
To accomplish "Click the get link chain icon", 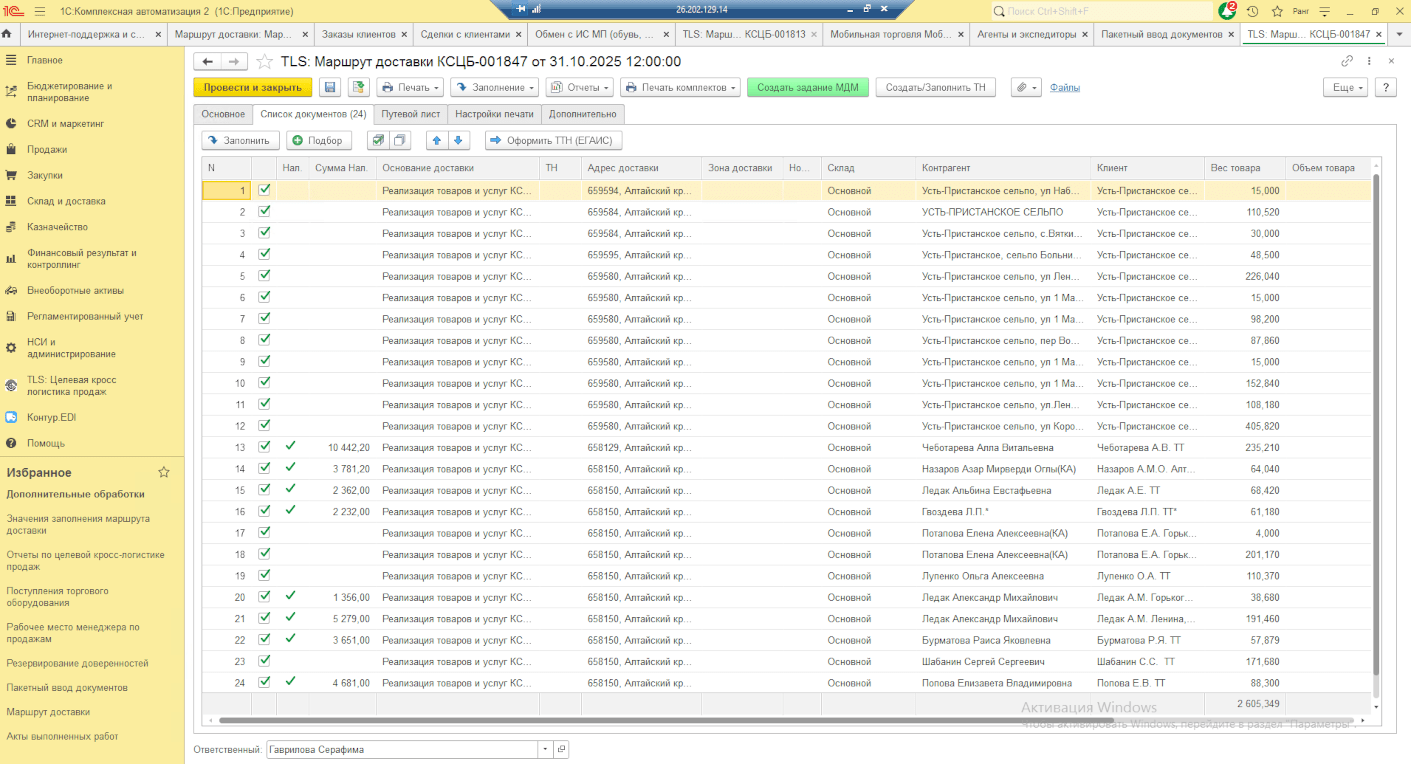I will point(1347,61).
